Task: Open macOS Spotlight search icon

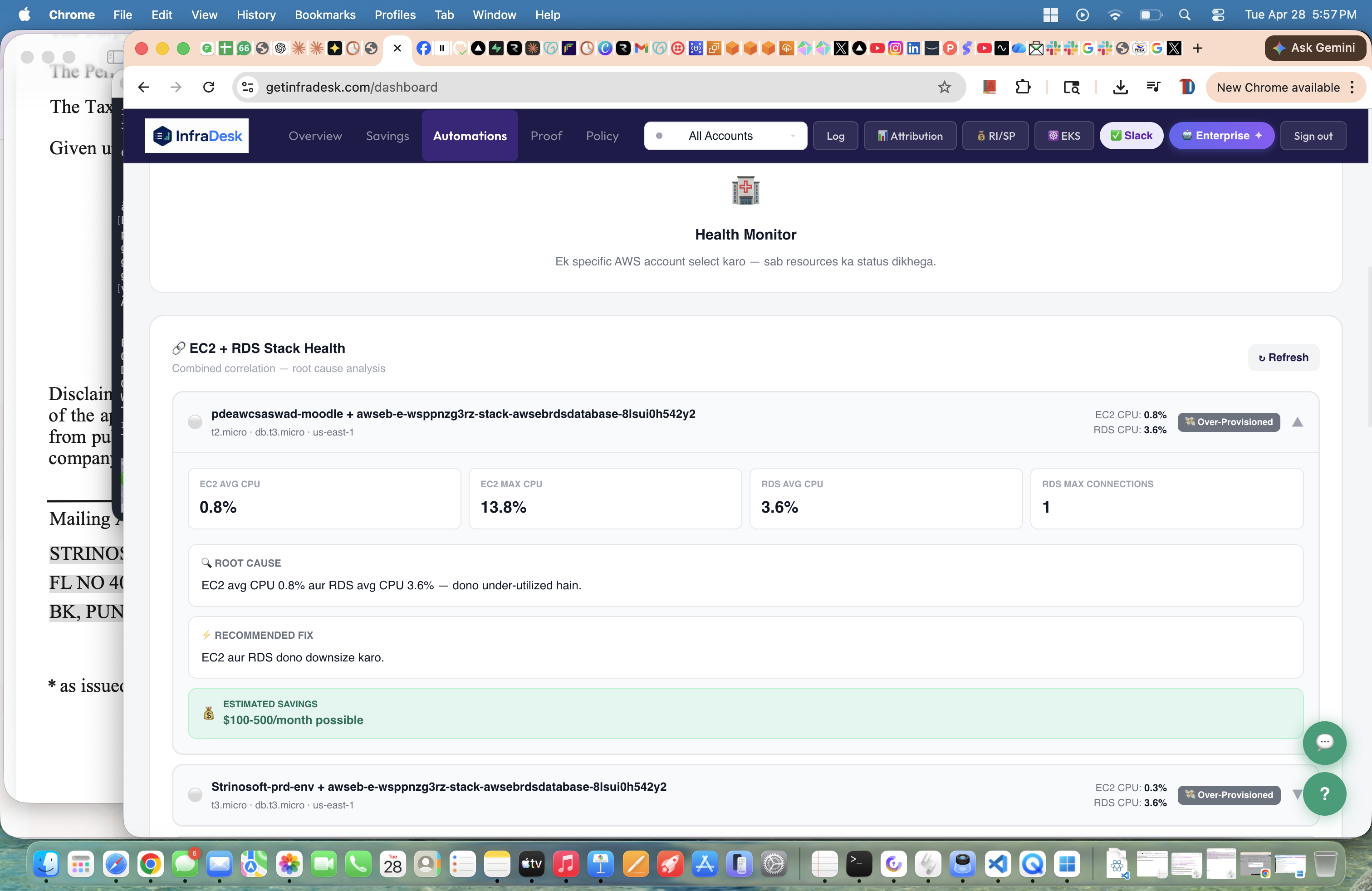Action: pyautogui.click(x=1184, y=15)
